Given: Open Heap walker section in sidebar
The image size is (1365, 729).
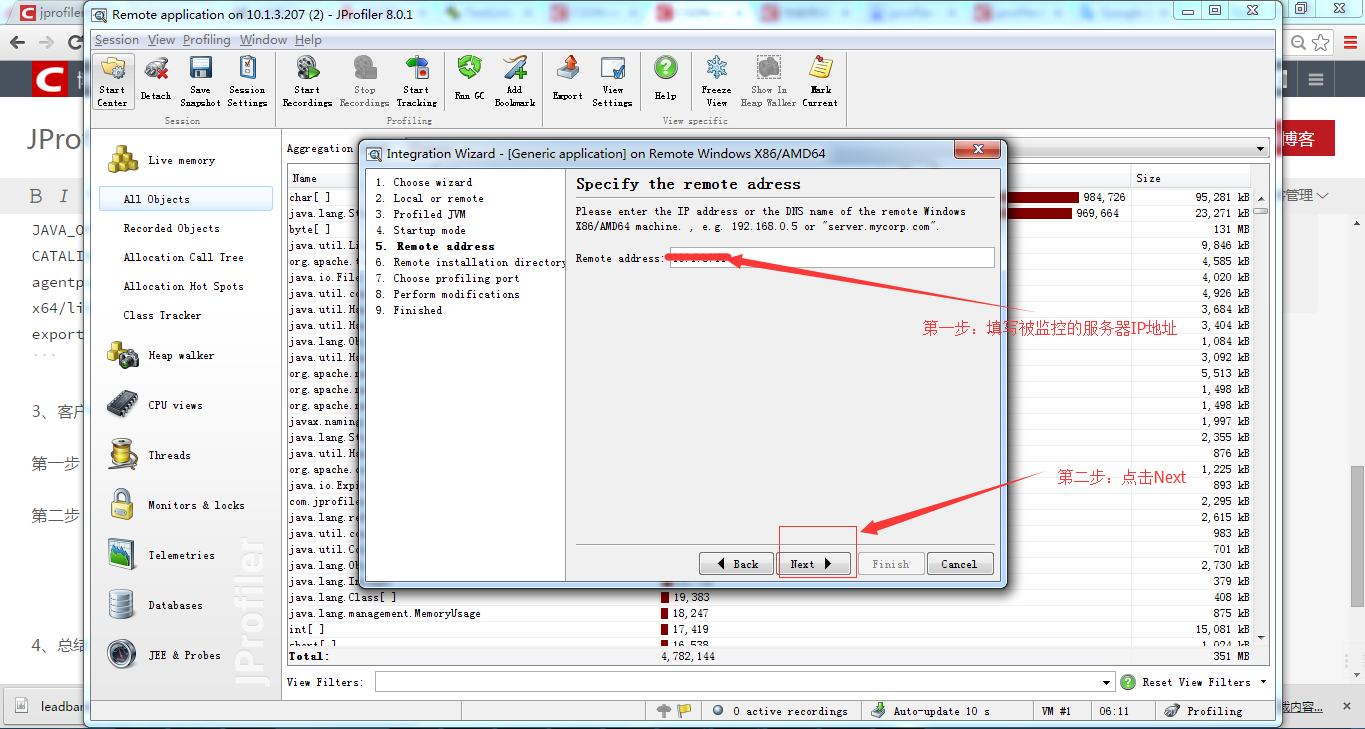Looking at the screenshot, I should coord(181,355).
